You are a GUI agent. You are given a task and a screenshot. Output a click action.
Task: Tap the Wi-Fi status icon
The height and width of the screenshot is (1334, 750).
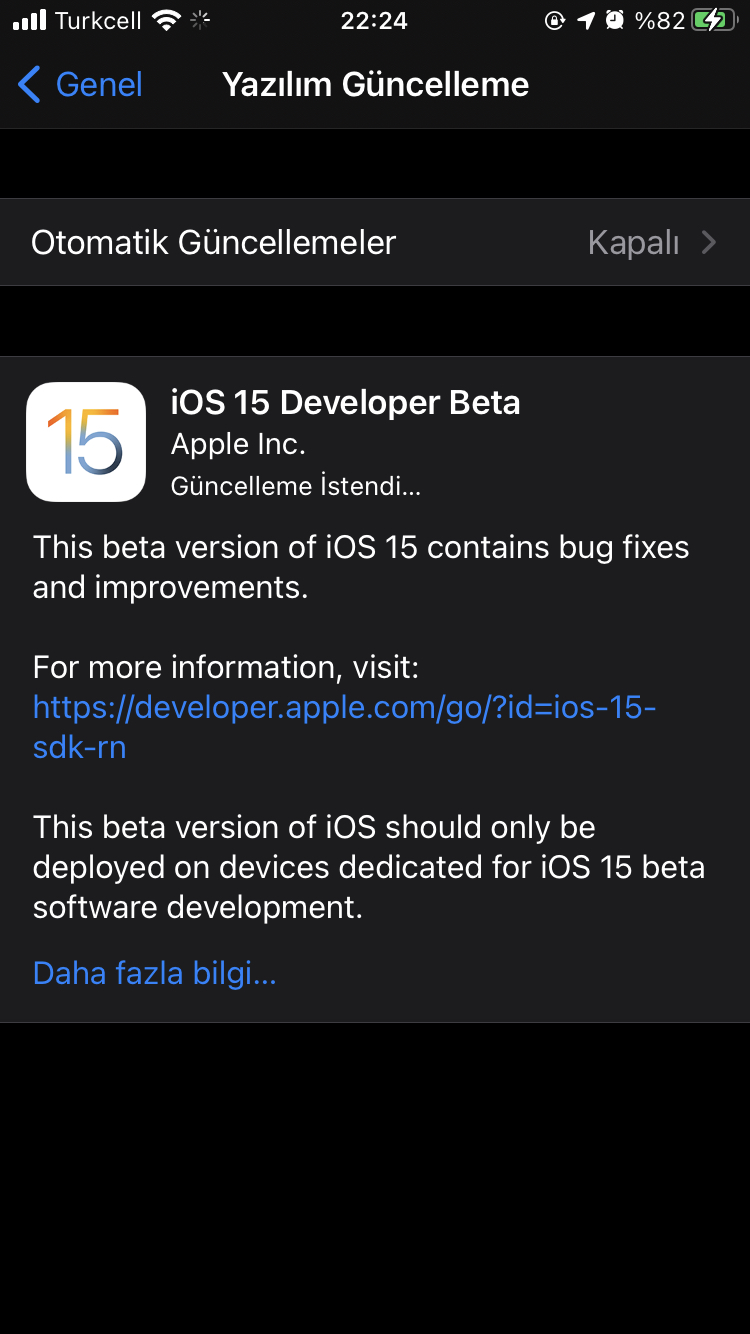(165, 20)
